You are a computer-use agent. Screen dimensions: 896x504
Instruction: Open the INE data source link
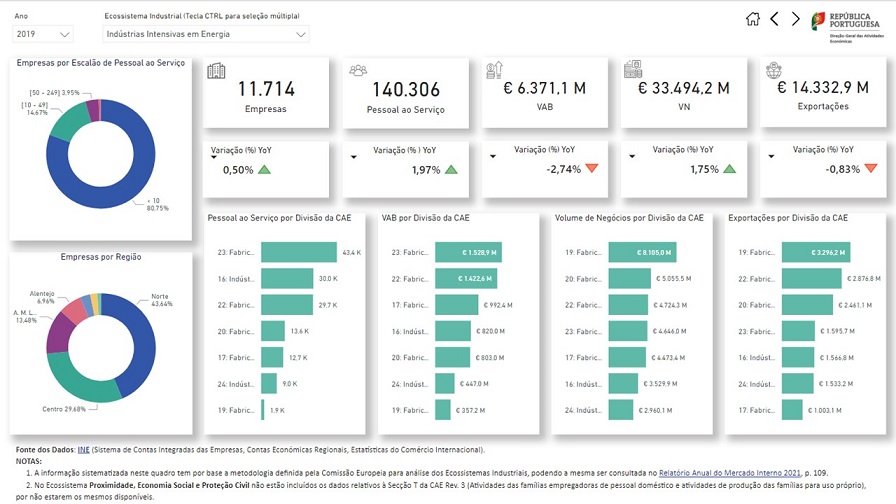pos(83,450)
